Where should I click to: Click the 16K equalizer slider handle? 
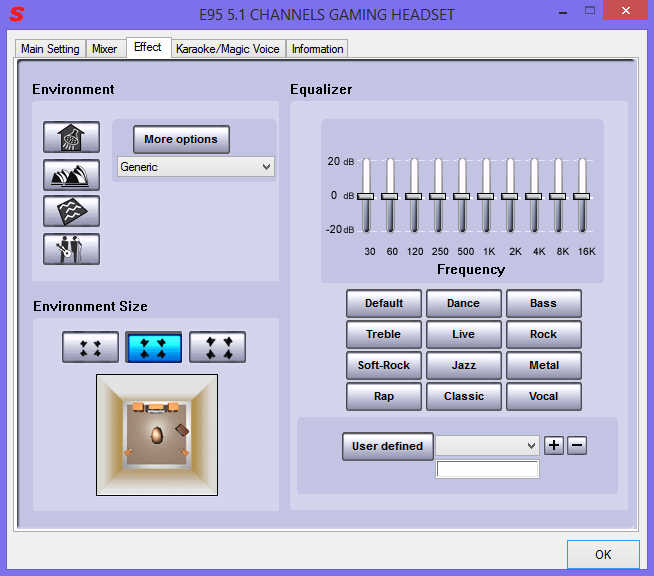[582, 196]
